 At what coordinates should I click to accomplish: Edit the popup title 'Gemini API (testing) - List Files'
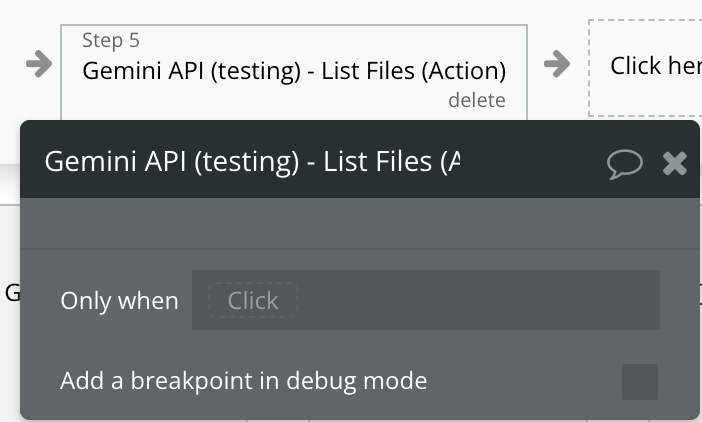point(252,161)
